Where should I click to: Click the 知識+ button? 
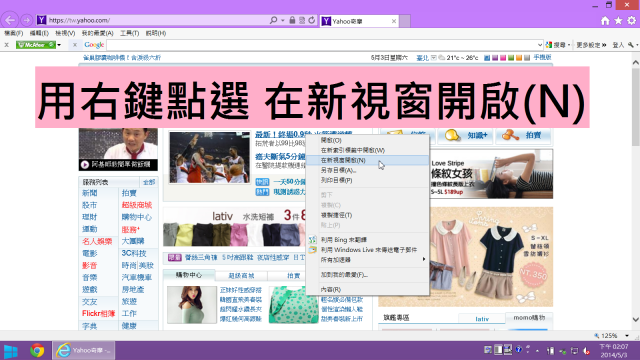[x=466, y=135]
